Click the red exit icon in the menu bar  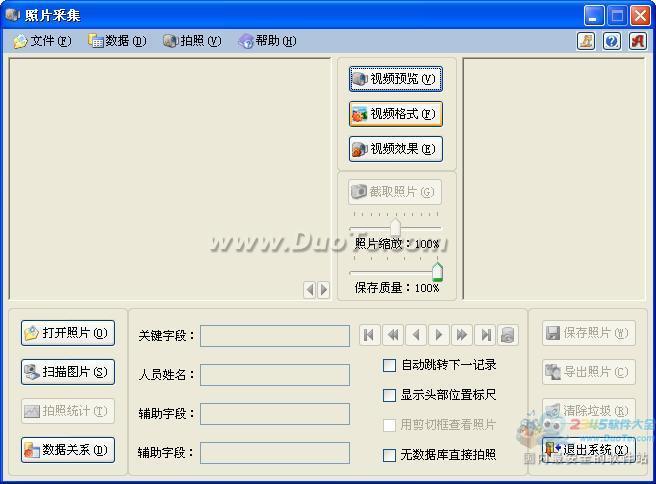[635, 41]
